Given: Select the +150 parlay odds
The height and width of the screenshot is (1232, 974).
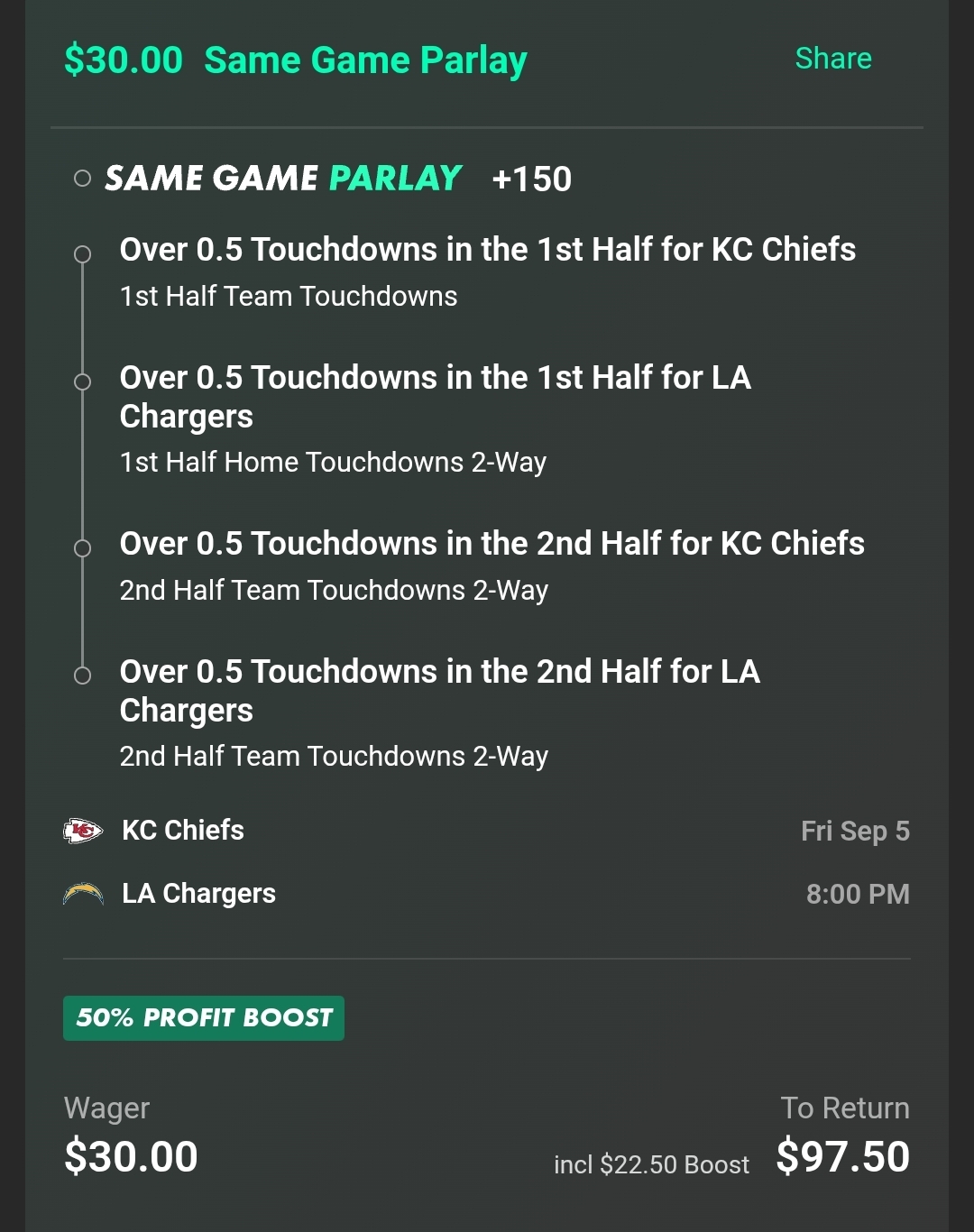Looking at the screenshot, I should pyautogui.click(x=531, y=179).
